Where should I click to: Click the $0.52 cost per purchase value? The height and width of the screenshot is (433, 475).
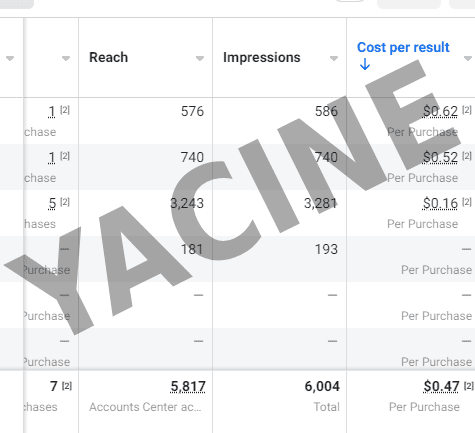(440, 157)
